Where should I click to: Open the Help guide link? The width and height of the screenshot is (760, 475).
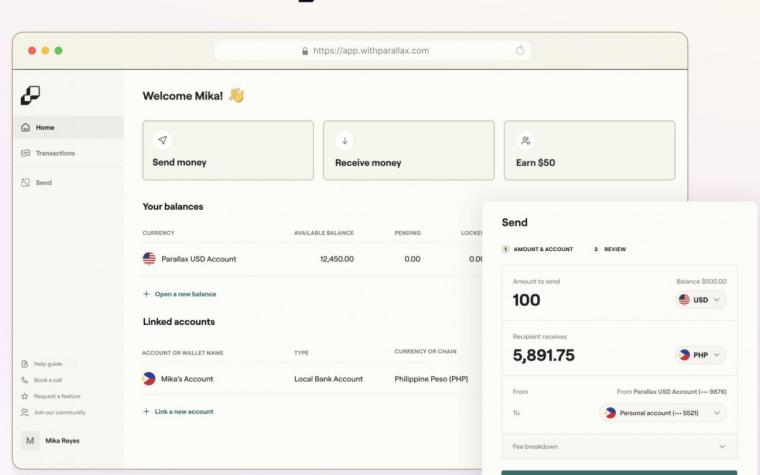(x=48, y=364)
